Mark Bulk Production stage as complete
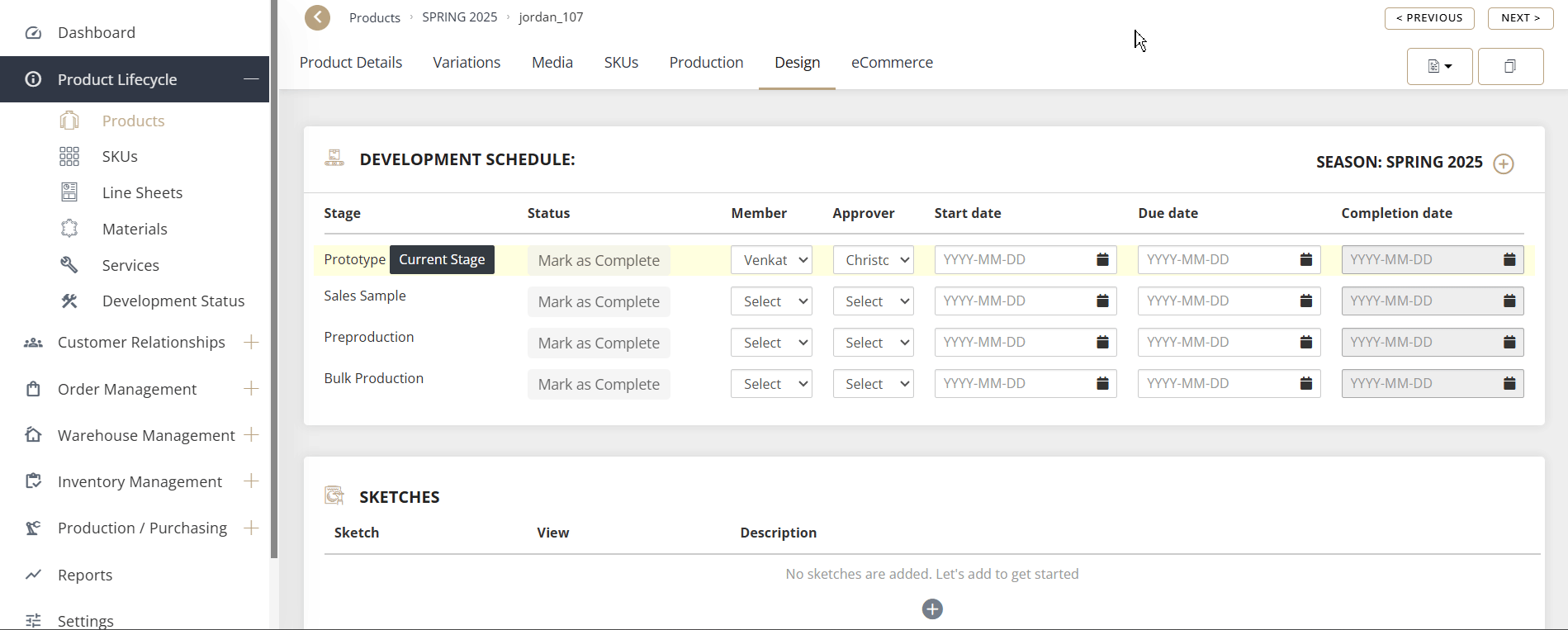Viewport: 1568px width, 630px height. coord(599,385)
